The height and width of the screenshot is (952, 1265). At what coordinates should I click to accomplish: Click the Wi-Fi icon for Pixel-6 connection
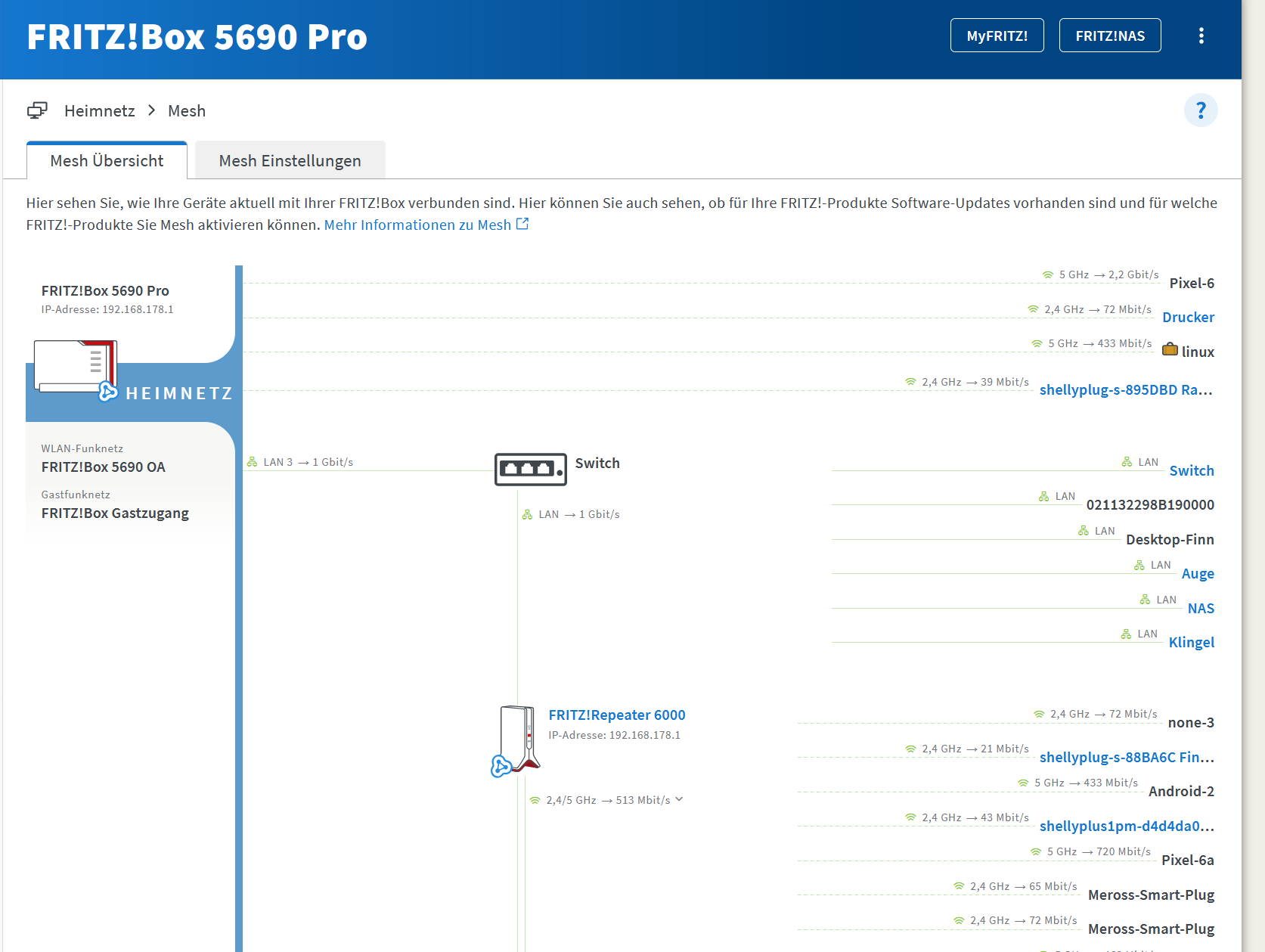(1048, 274)
